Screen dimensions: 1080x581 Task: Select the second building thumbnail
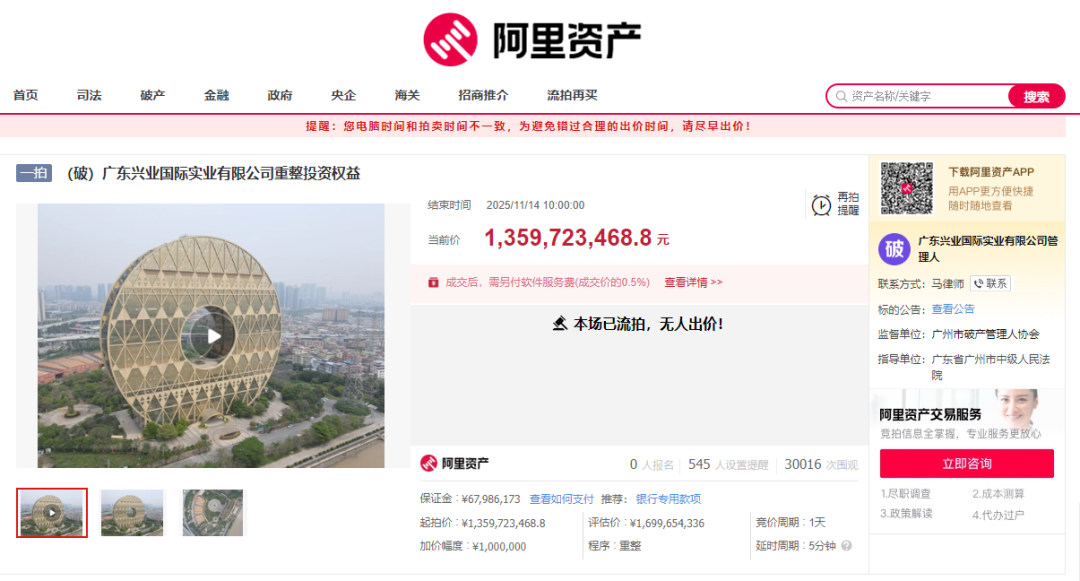[x=132, y=513]
